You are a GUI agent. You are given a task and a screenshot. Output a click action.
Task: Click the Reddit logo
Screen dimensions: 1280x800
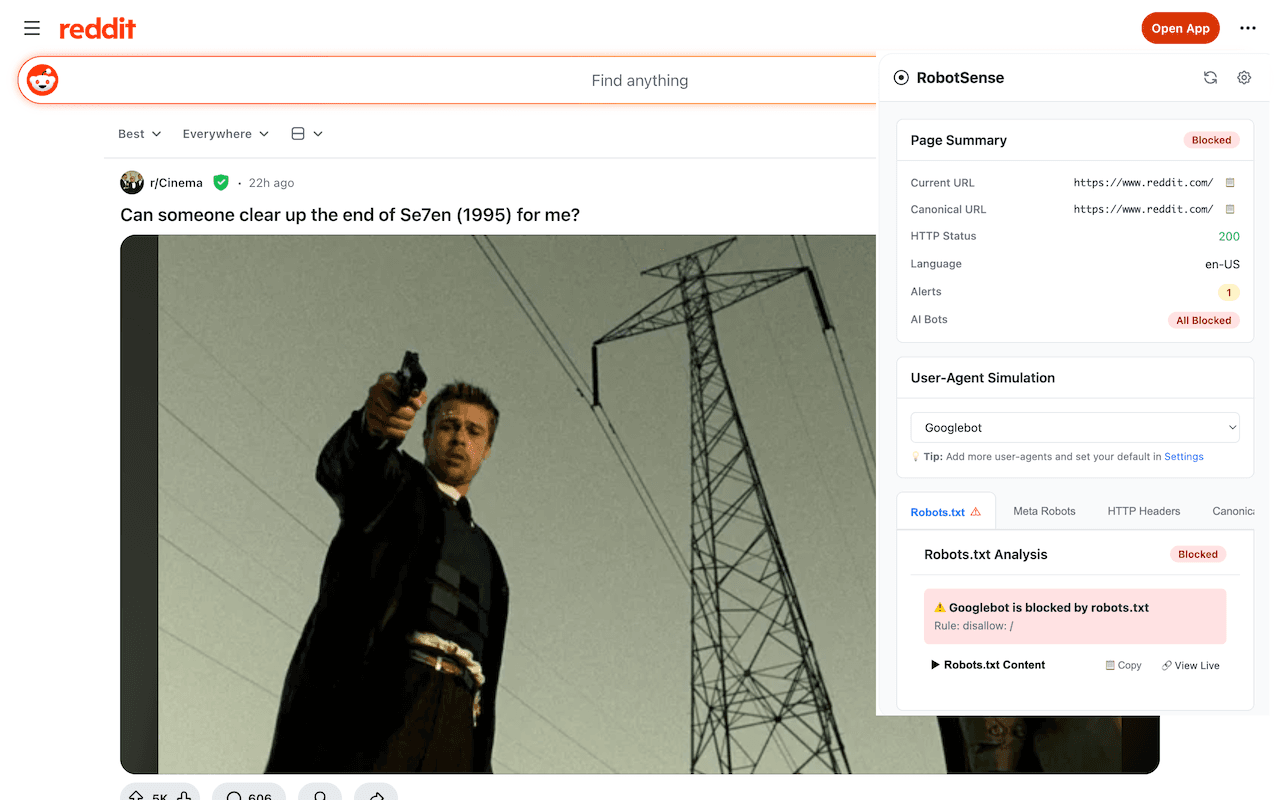click(97, 28)
